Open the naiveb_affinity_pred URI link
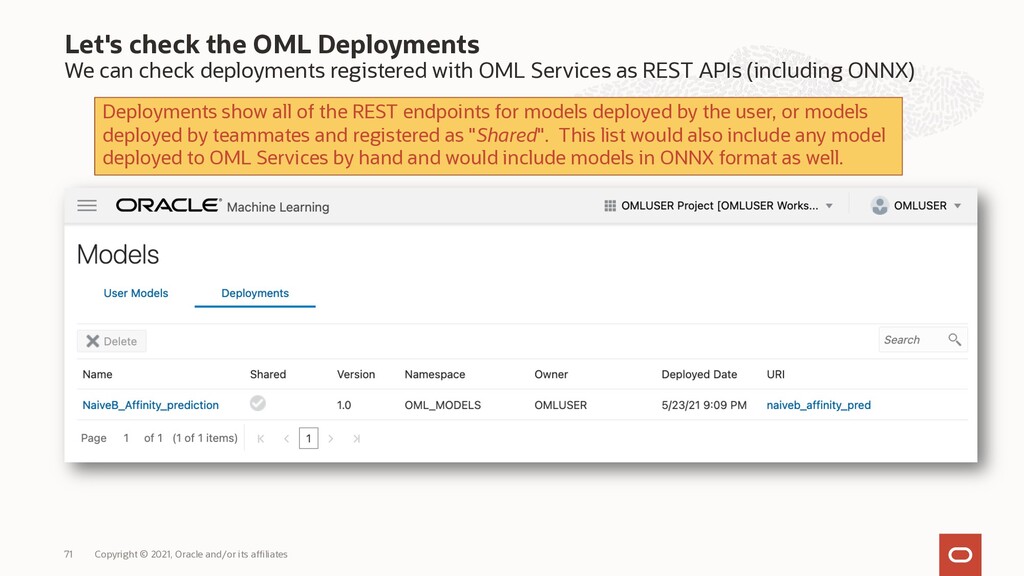 [x=818, y=405]
